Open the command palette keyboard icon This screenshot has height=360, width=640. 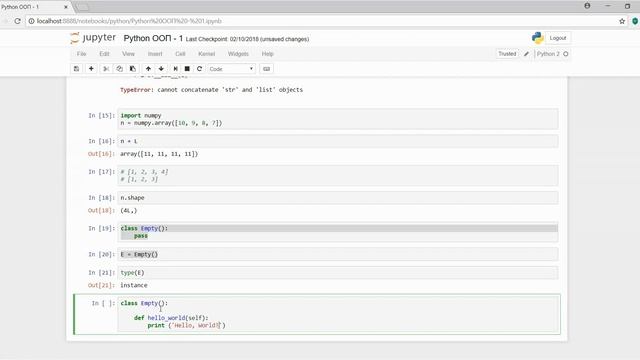(x=267, y=69)
